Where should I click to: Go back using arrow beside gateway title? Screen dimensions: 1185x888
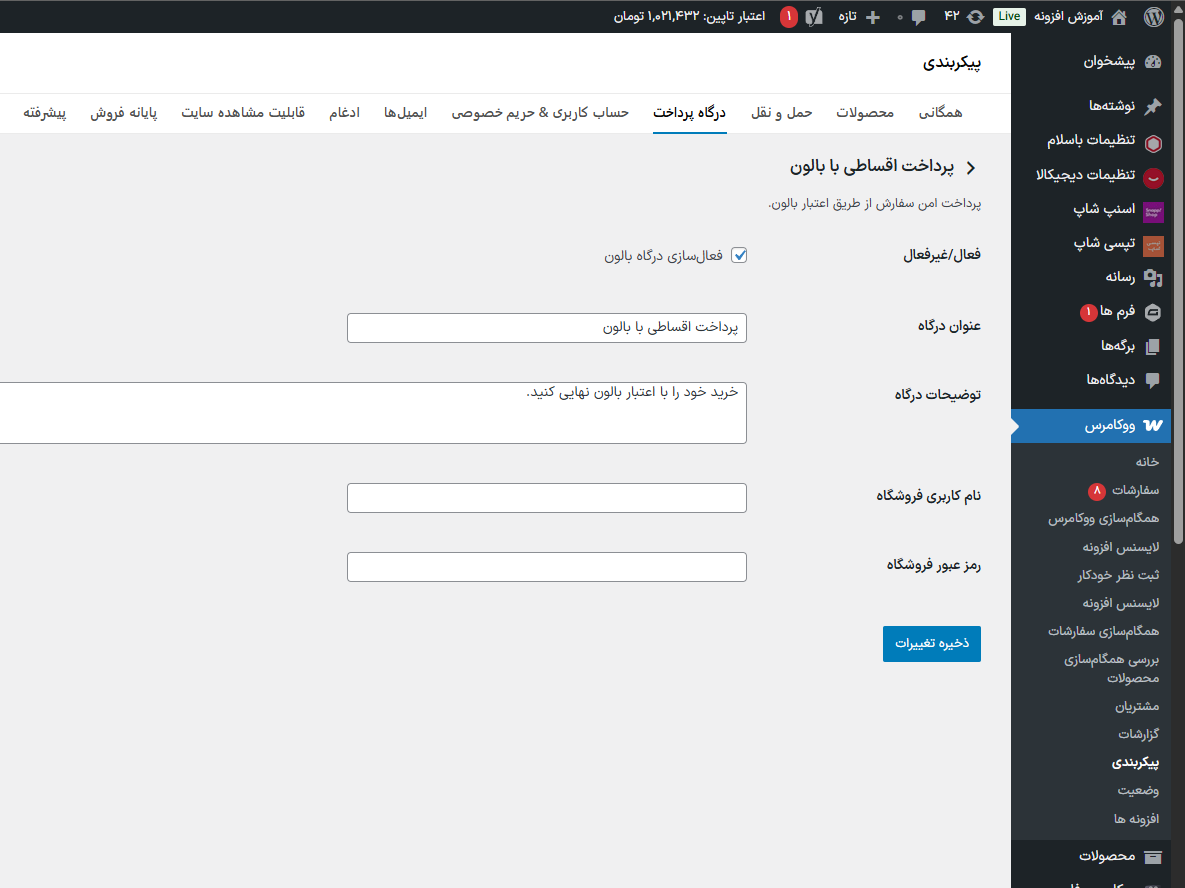coord(970,168)
